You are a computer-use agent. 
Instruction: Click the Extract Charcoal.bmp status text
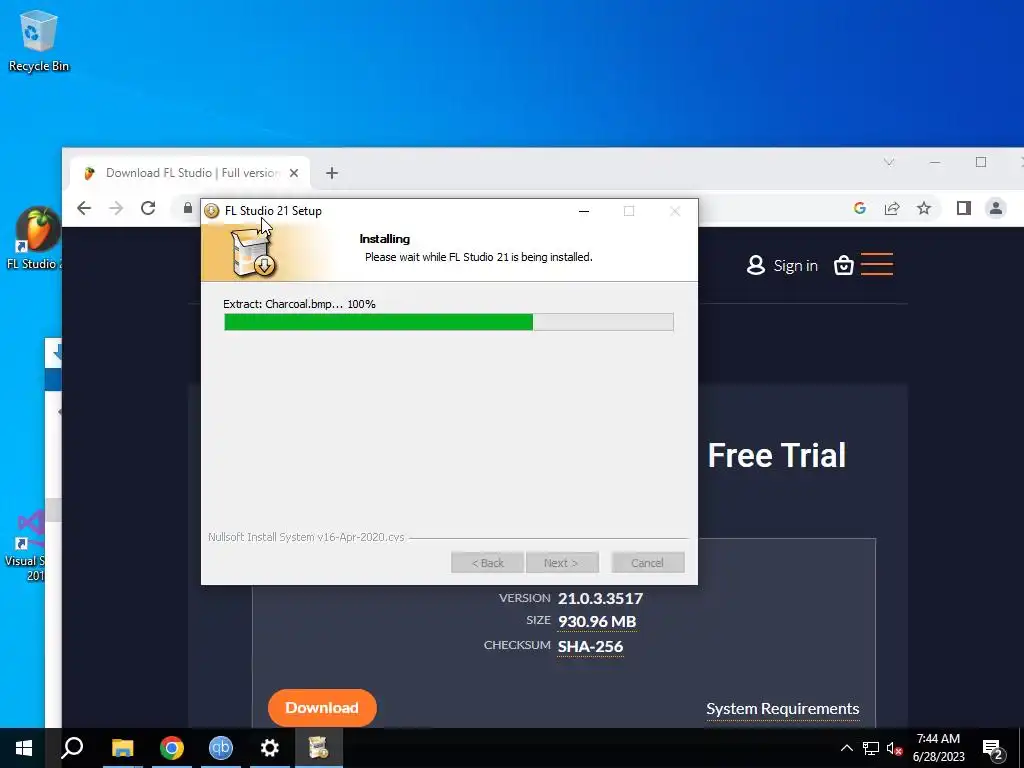pyautogui.click(x=299, y=304)
